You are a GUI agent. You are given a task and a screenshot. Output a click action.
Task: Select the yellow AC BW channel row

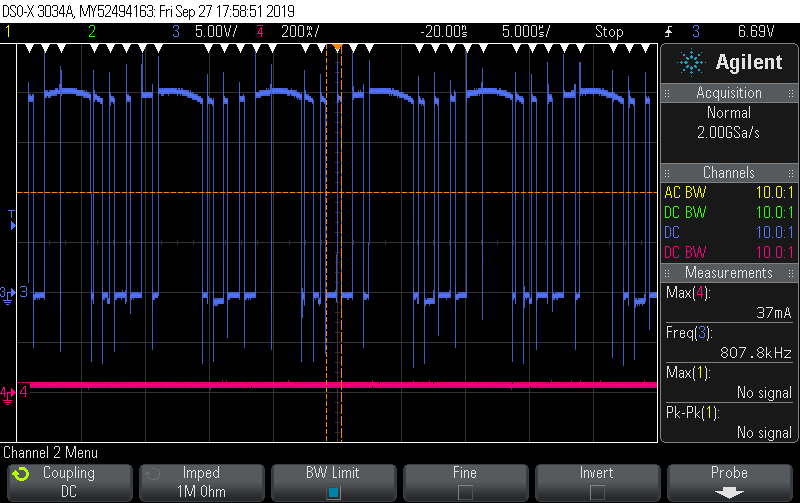coord(729,192)
